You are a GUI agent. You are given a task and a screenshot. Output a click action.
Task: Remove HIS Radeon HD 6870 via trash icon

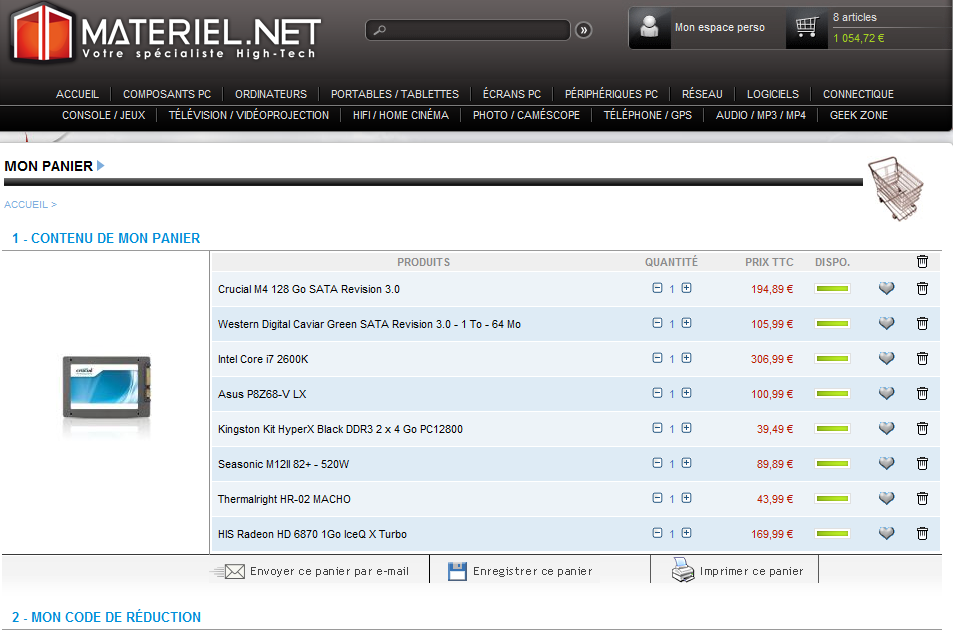click(x=922, y=534)
